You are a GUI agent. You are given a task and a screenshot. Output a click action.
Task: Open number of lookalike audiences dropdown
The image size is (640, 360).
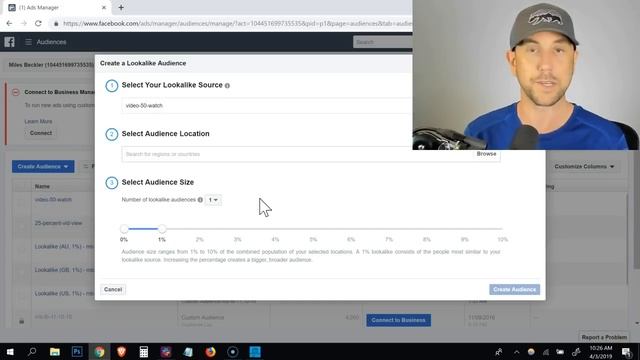point(213,200)
